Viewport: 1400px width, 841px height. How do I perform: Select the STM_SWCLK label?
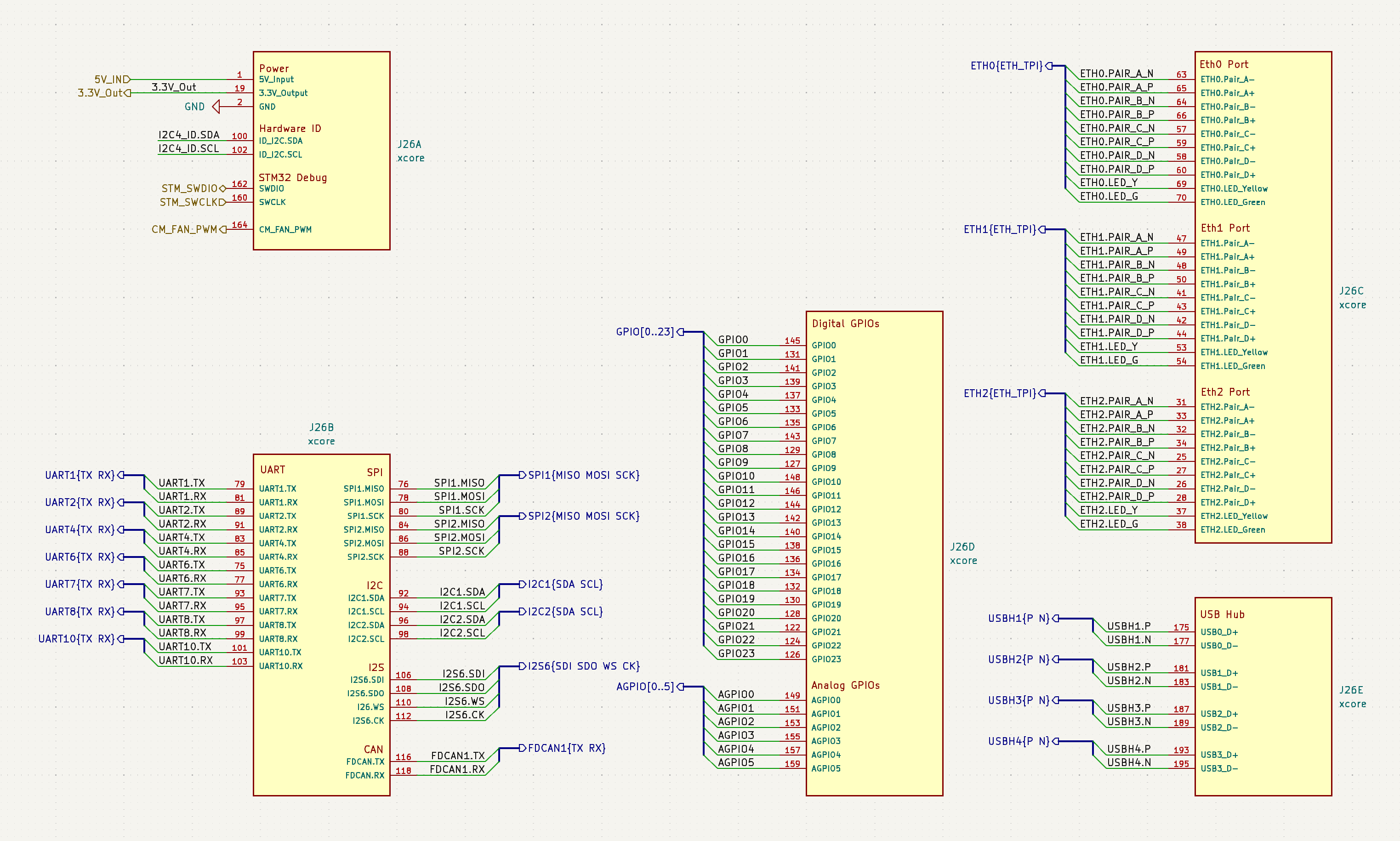[x=192, y=202]
